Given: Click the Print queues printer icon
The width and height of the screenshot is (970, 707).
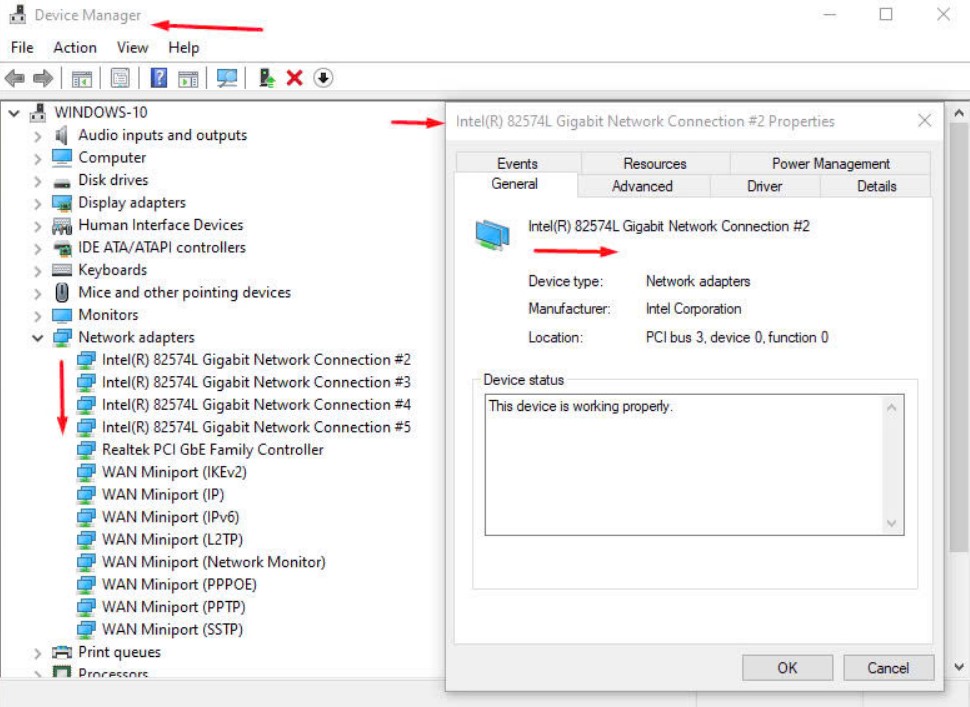Looking at the screenshot, I should [x=62, y=652].
